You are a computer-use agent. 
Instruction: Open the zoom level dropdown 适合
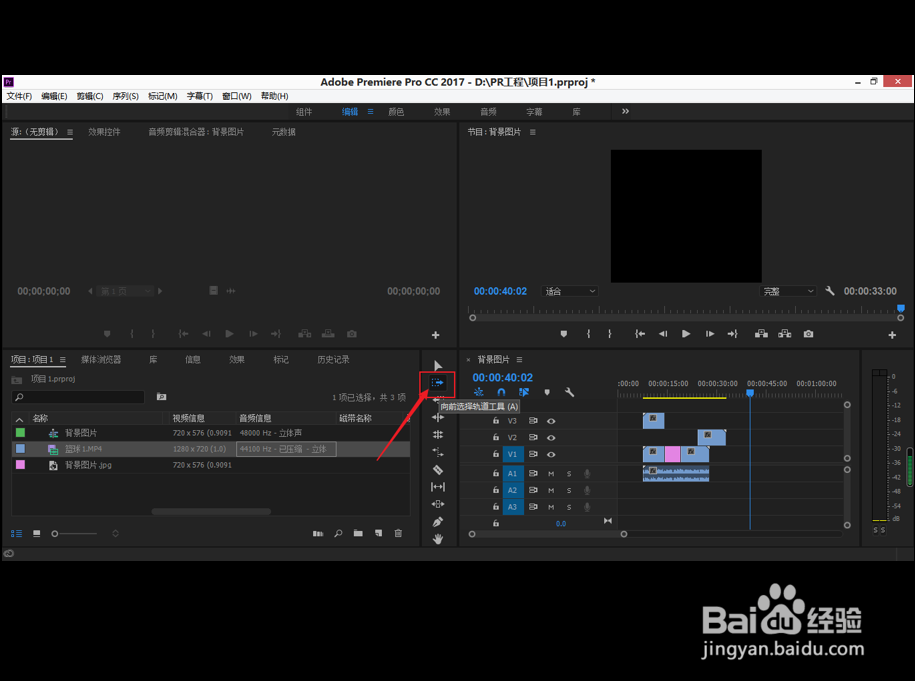(x=570, y=291)
